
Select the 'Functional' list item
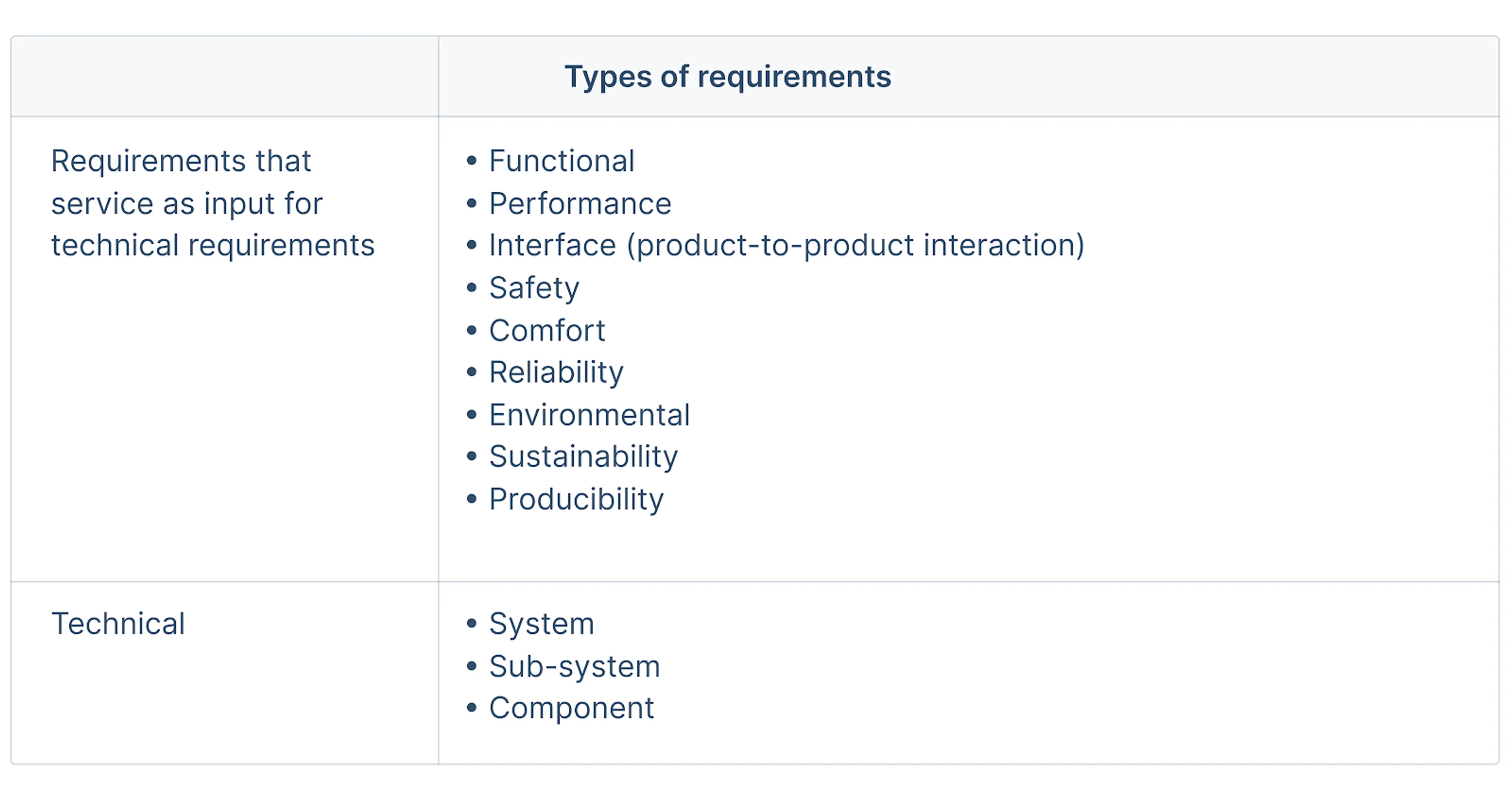[562, 161]
